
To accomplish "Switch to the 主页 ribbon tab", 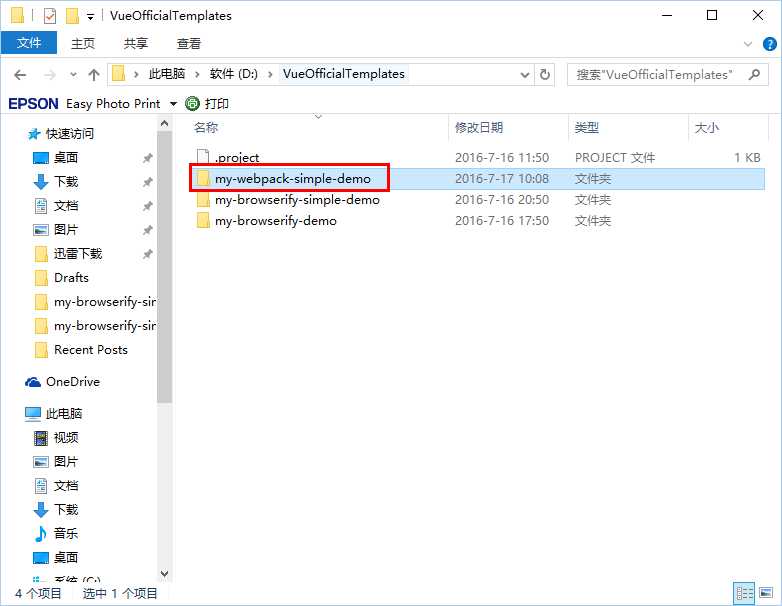I will (83, 43).
